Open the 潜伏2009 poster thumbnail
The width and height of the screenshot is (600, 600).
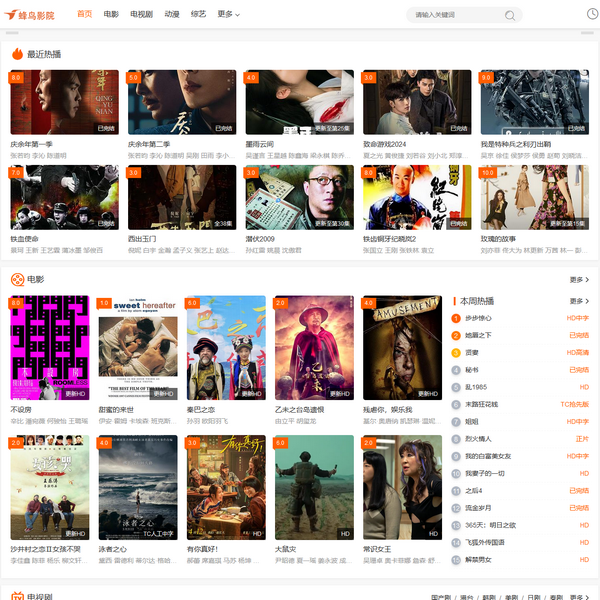click(299, 197)
